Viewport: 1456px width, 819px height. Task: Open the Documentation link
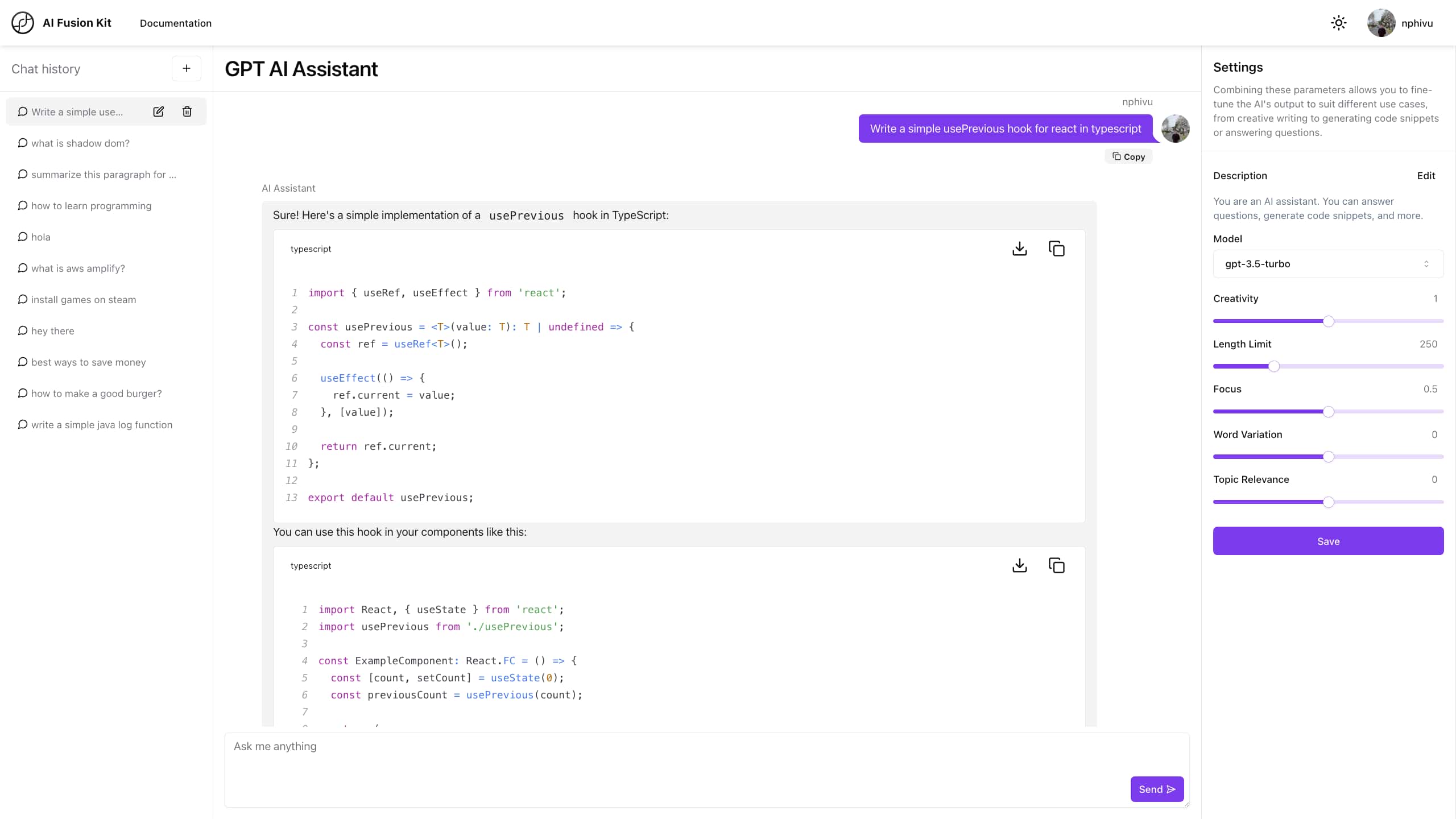pyautogui.click(x=176, y=23)
